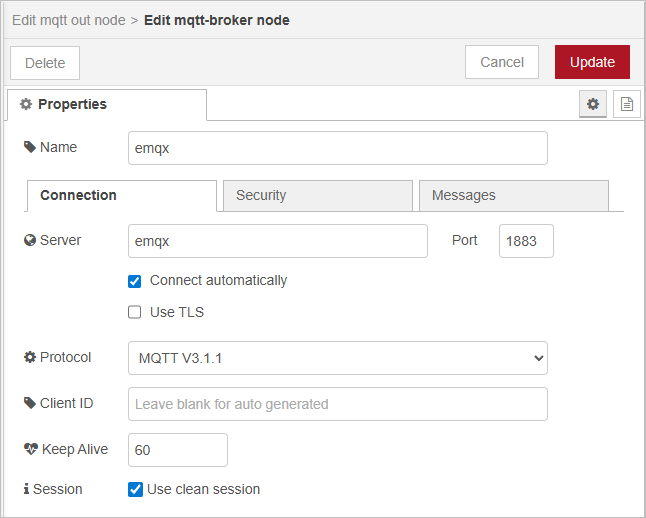Image resolution: width=646 pixels, height=518 pixels.
Task: Switch to the Security tab
Action: (x=317, y=196)
